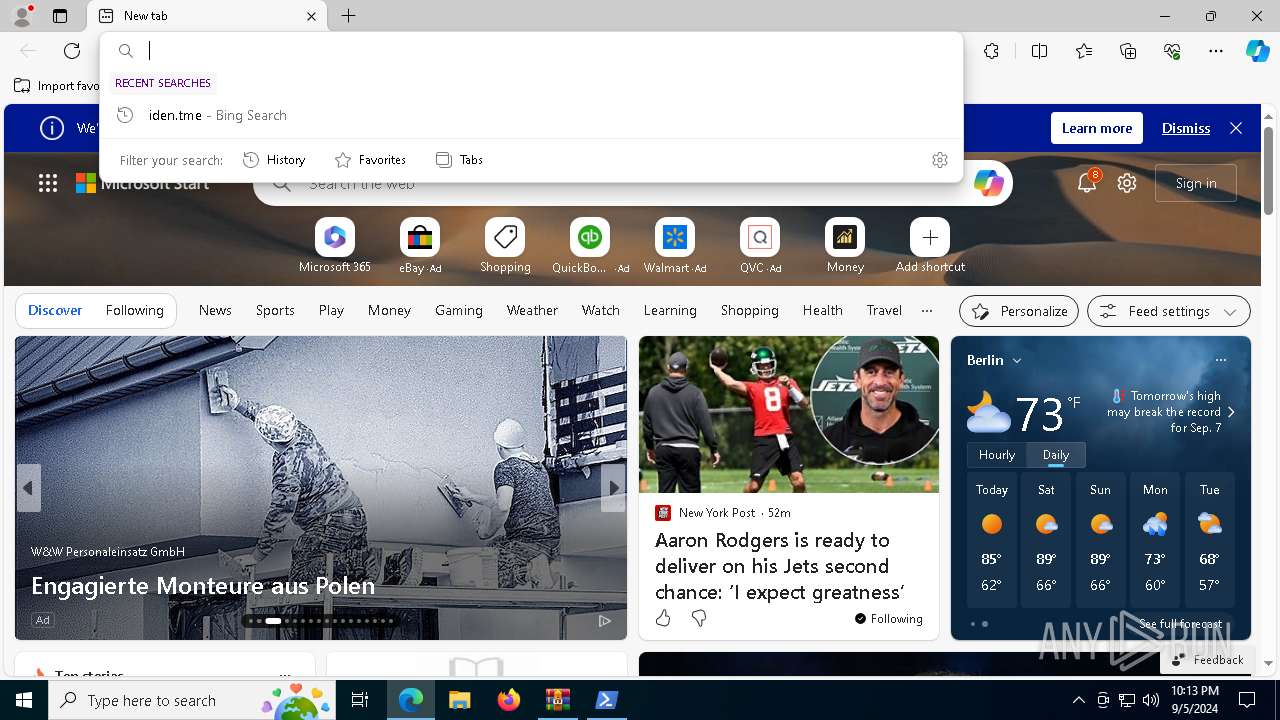This screenshot has width=1280, height=720.
Task: Dismiss the blue banner
Action: coord(1186,128)
